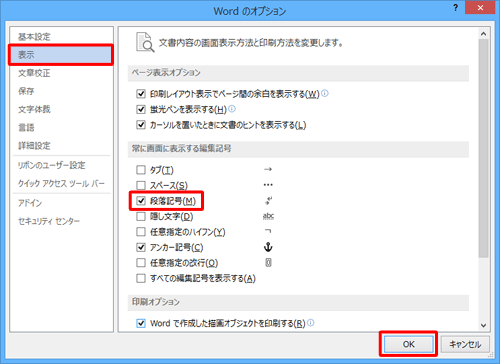Click the tab arrow symbol icon
Viewport: 500px width, 364px height.
click(268, 169)
